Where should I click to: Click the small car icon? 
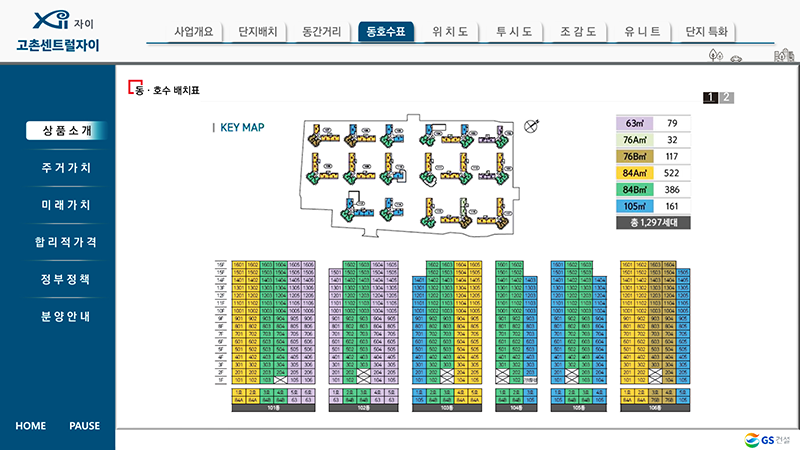[x=736, y=59]
